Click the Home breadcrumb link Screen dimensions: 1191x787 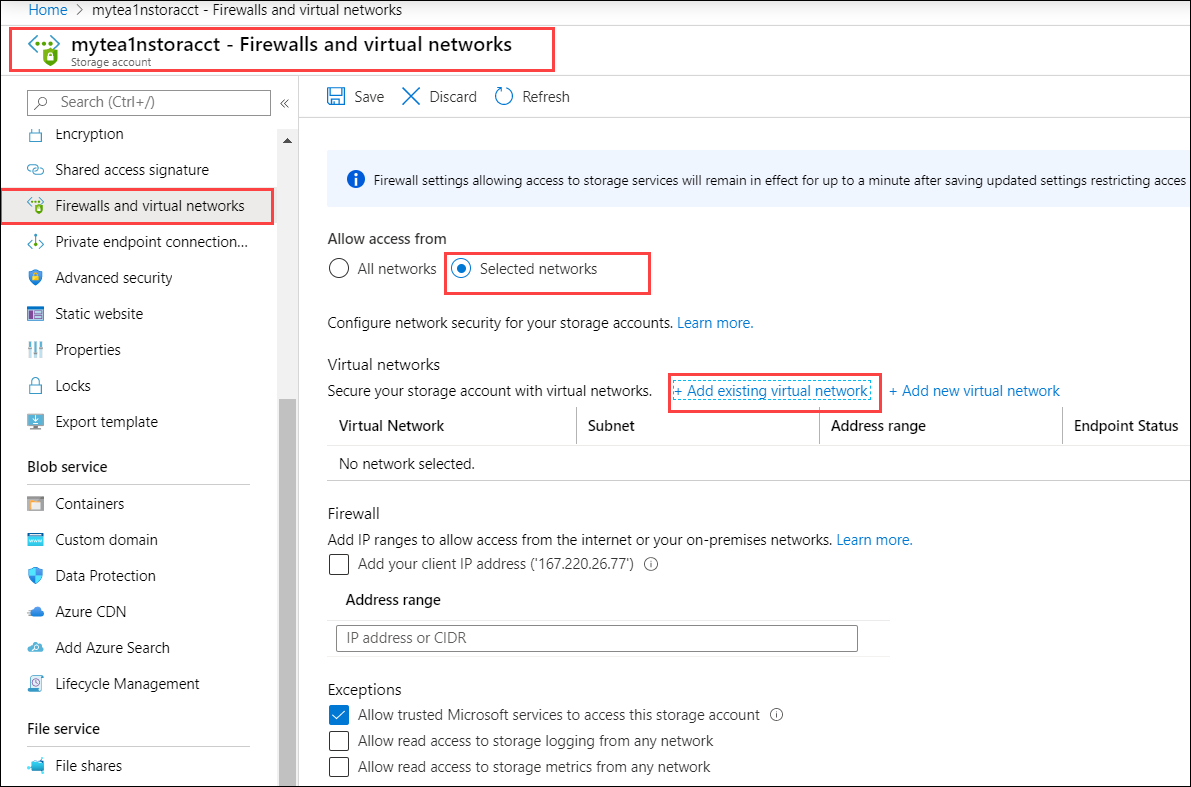(x=48, y=10)
